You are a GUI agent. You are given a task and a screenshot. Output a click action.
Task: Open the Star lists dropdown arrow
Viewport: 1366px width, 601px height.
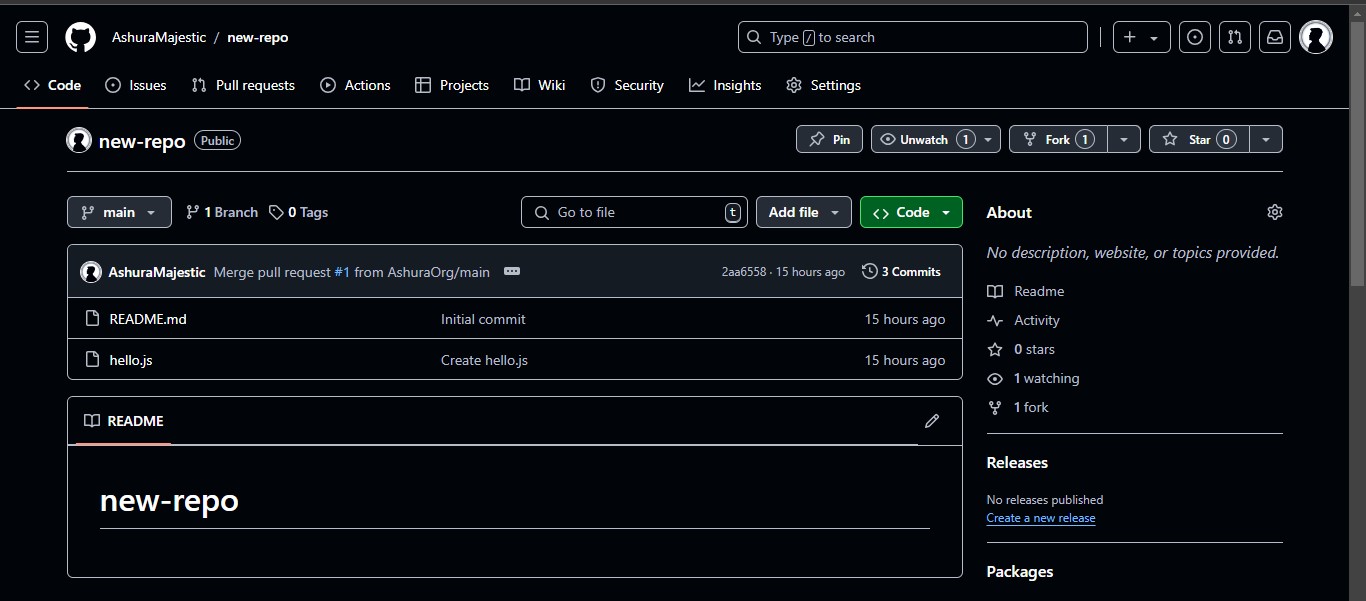[1266, 140]
